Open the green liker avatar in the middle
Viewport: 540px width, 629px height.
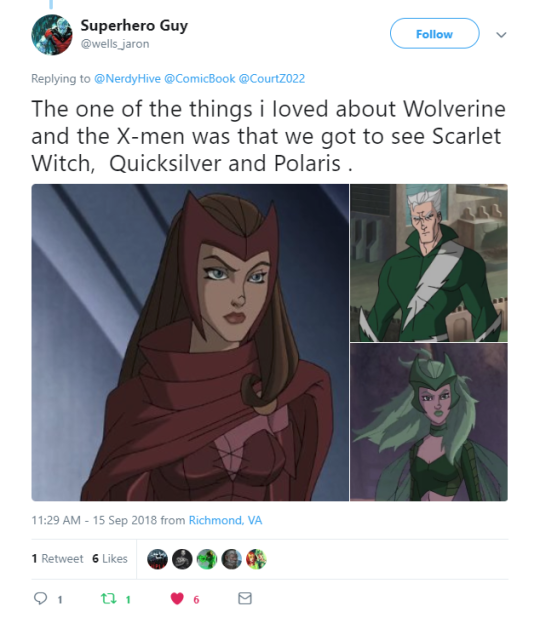point(207,559)
